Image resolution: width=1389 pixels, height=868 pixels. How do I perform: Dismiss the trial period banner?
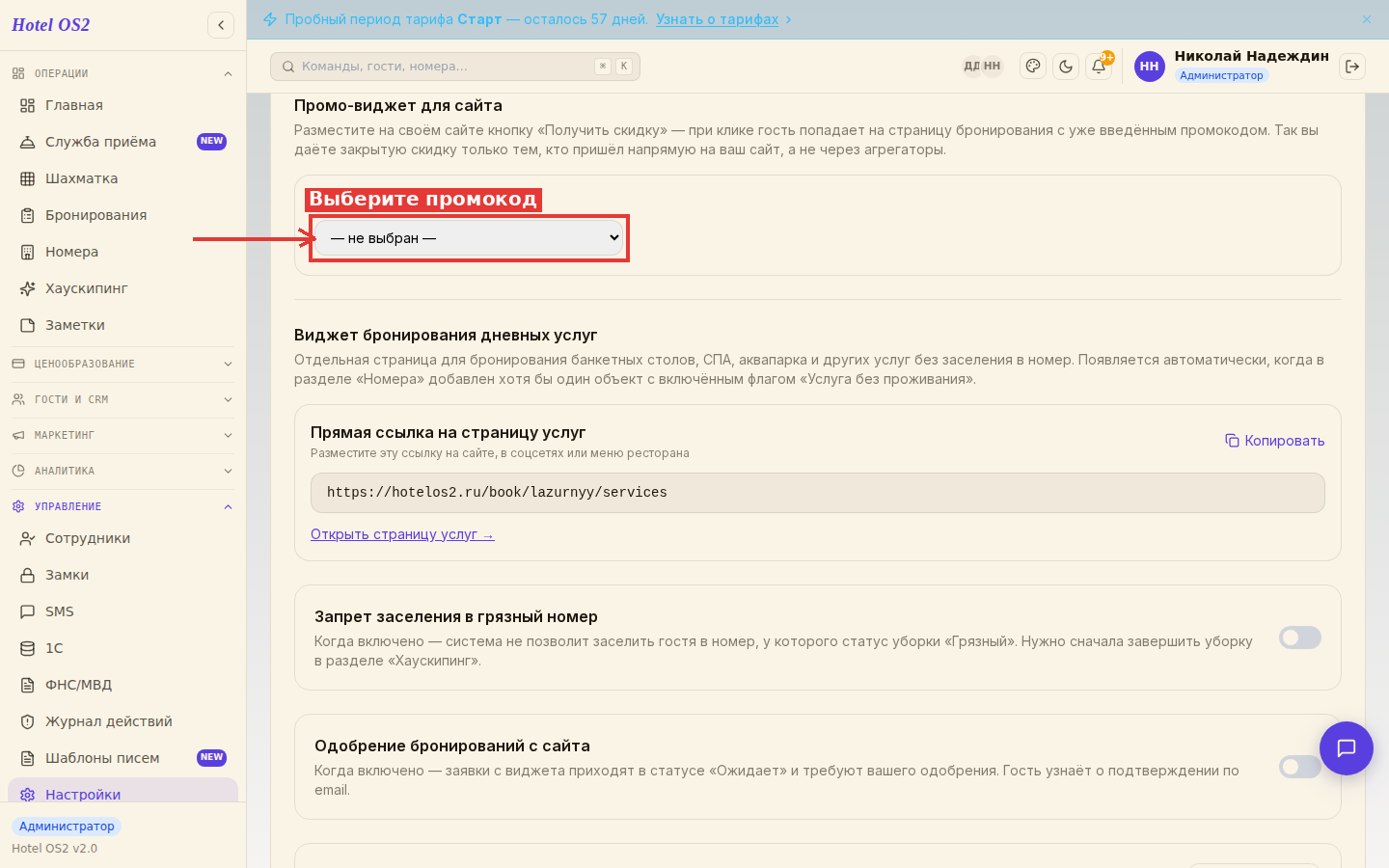coord(1367,19)
